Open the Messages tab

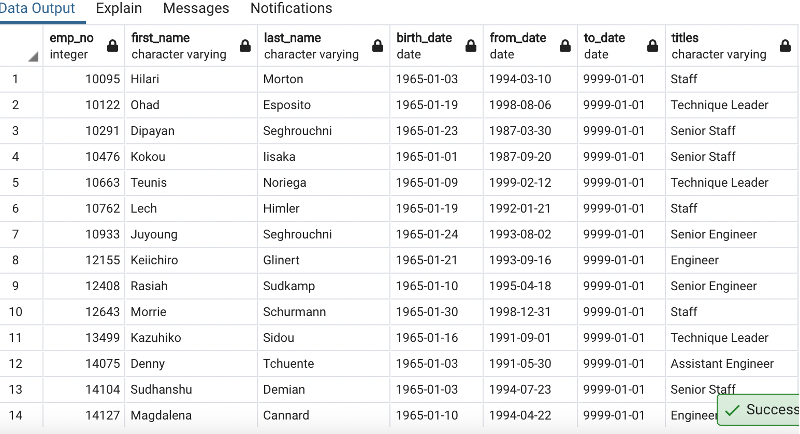(x=195, y=9)
